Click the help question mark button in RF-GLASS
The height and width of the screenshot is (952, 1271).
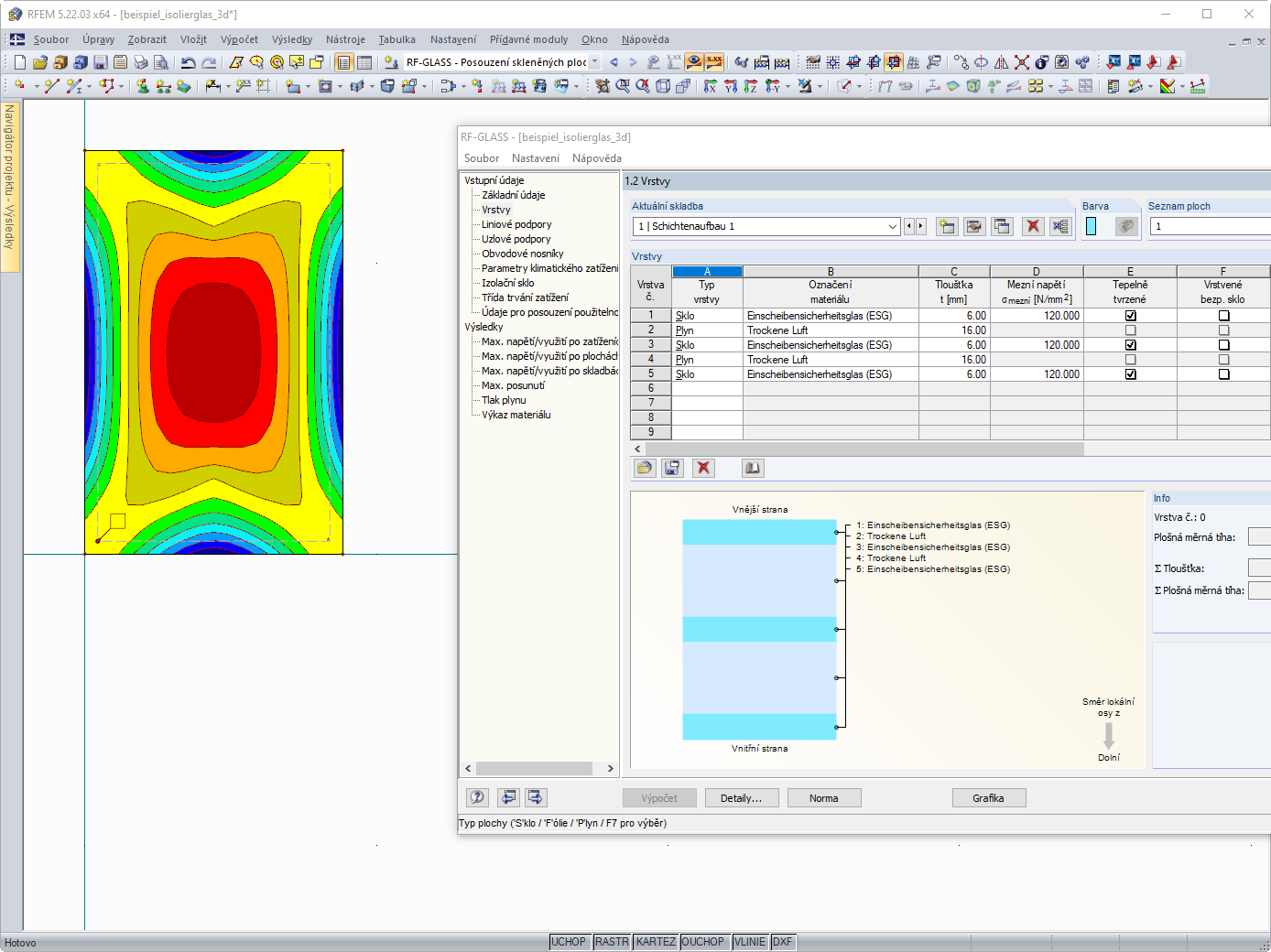[477, 797]
